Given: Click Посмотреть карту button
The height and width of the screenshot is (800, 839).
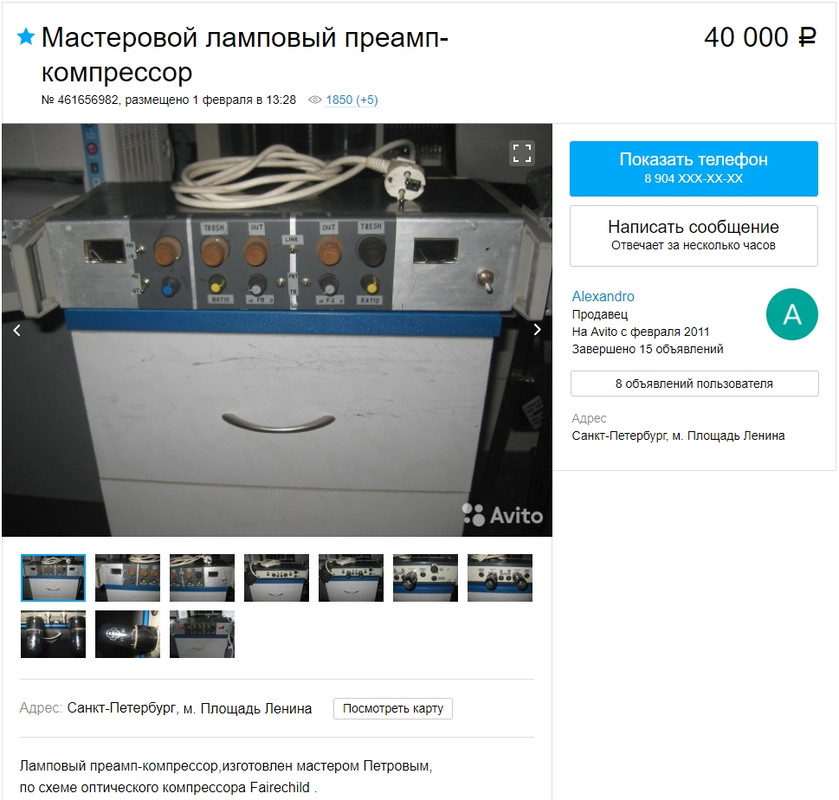Looking at the screenshot, I should click(393, 708).
